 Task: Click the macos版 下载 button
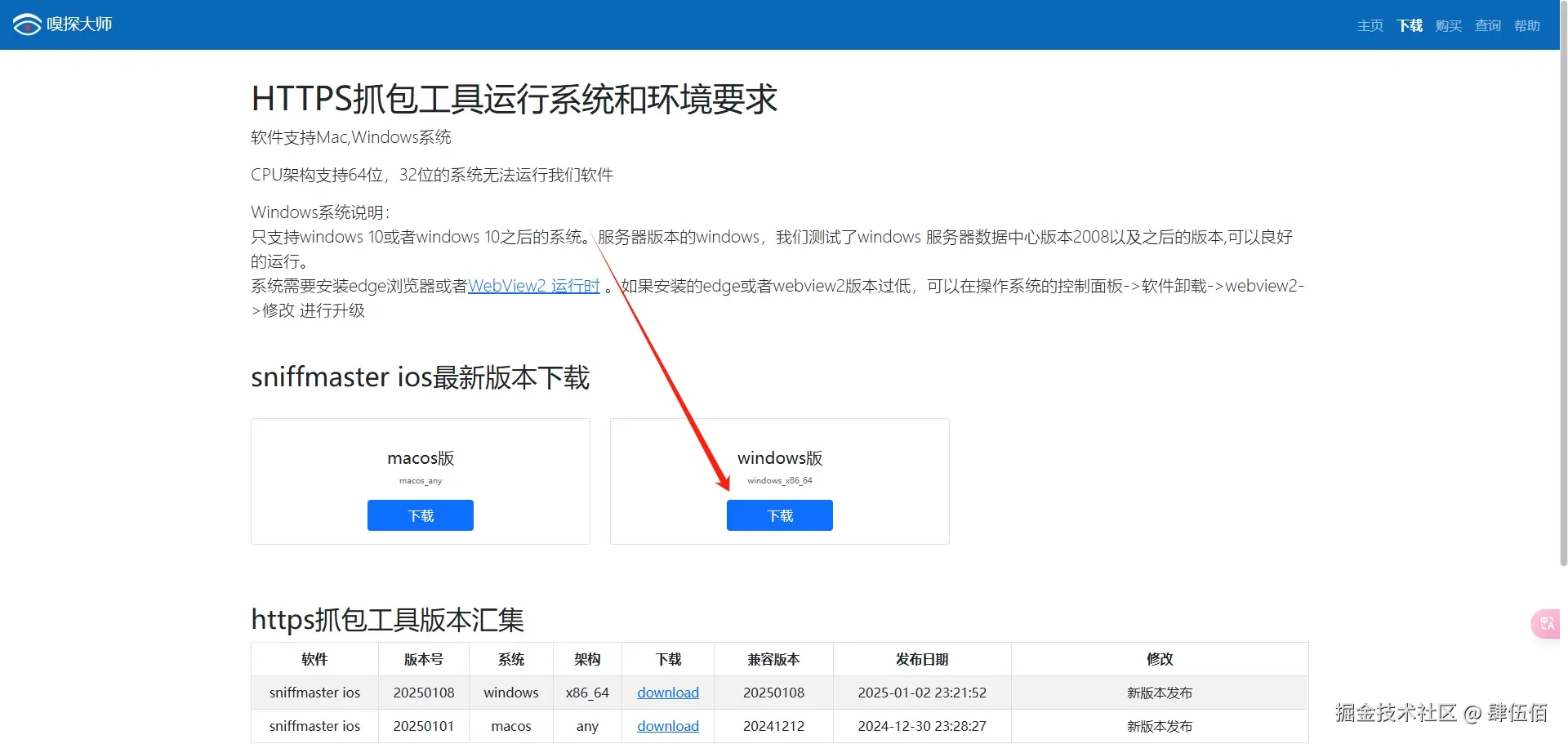point(420,515)
